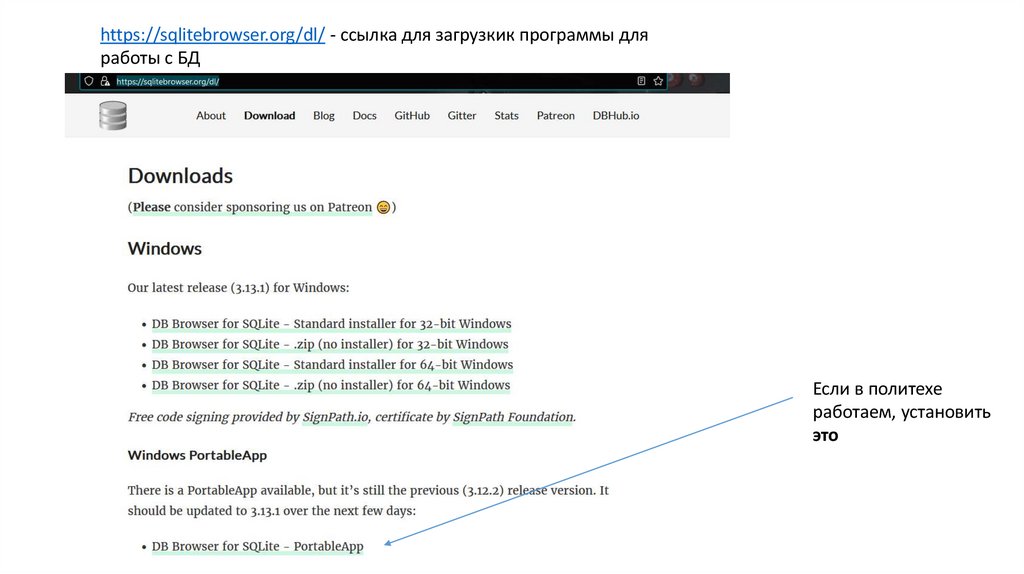Click the Windows PortableApp heading
The height and width of the screenshot is (574, 1024).
pyautogui.click(x=197, y=455)
